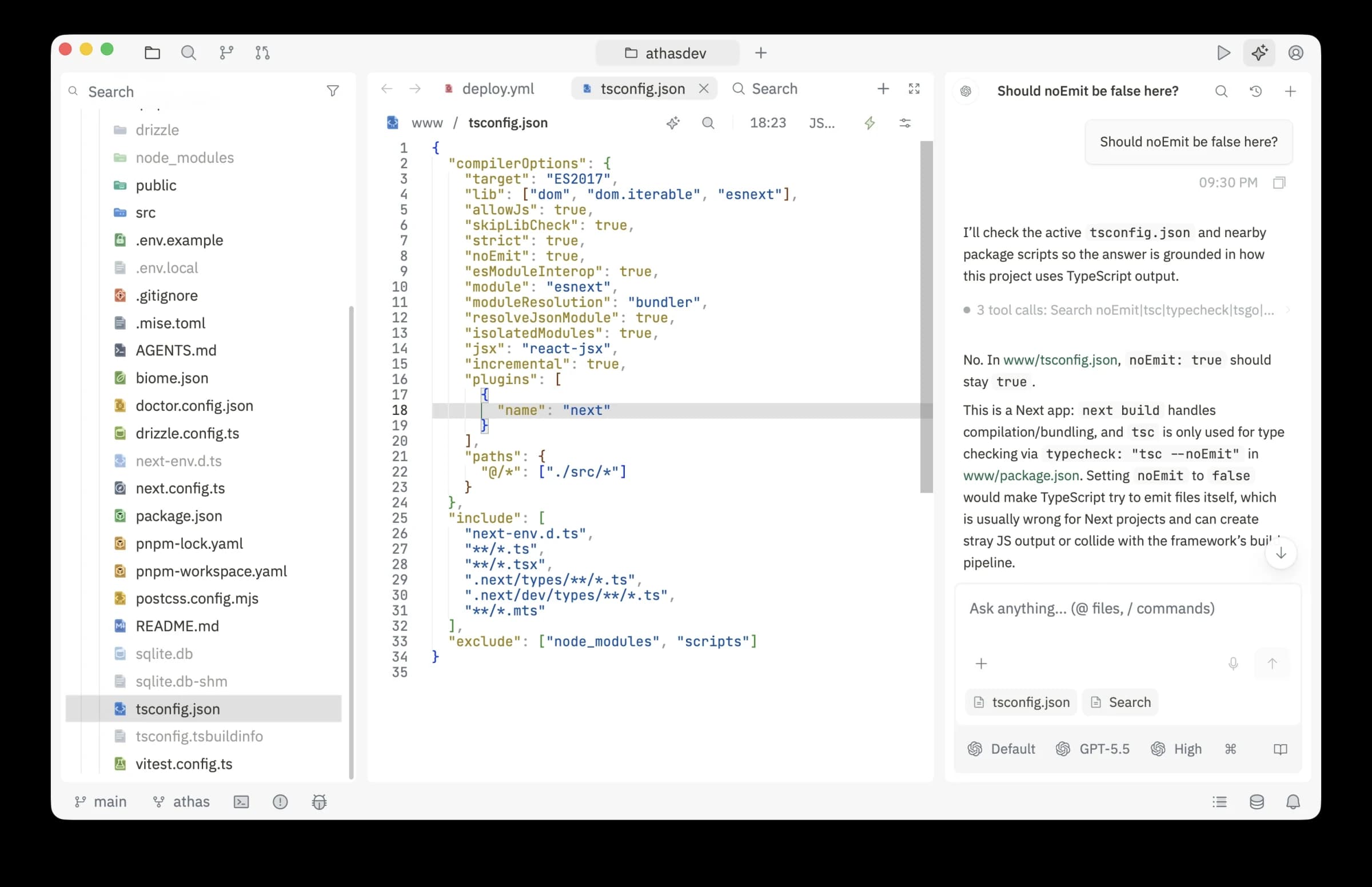
Task: Click the 18:23 cursor position indicator
Action: coord(768,123)
